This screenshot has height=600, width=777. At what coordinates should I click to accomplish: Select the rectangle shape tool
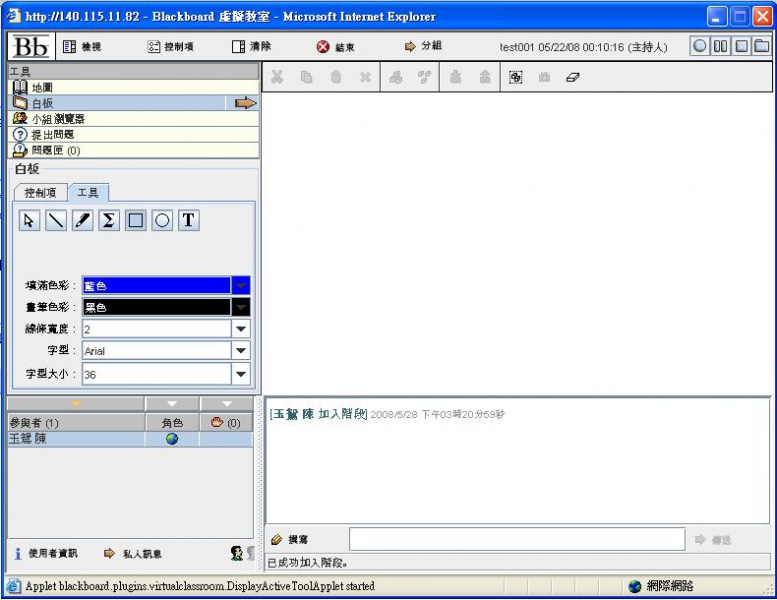coord(136,221)
